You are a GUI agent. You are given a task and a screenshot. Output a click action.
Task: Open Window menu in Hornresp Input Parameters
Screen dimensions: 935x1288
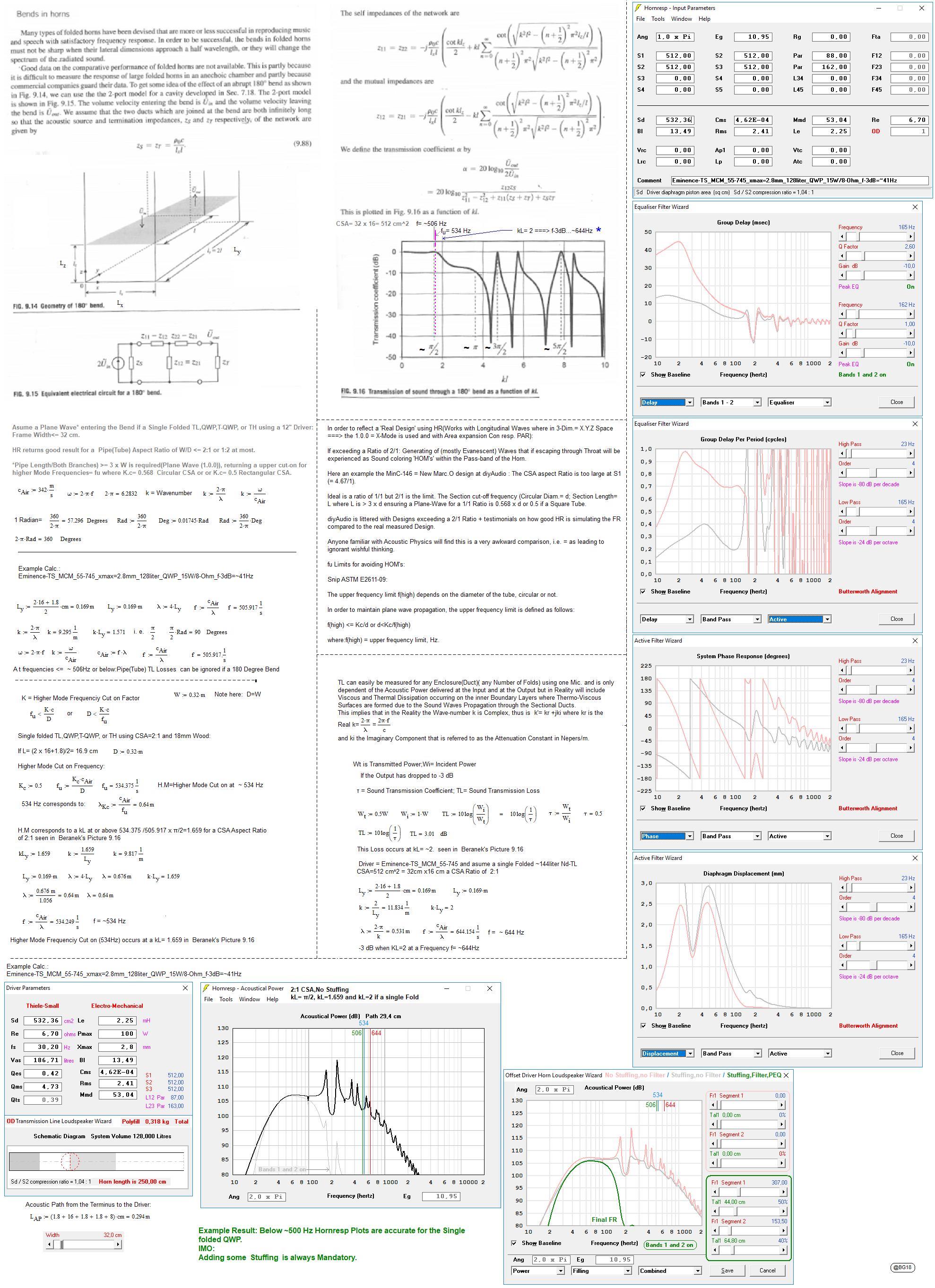pyautogui.click(x=681, y=19)
